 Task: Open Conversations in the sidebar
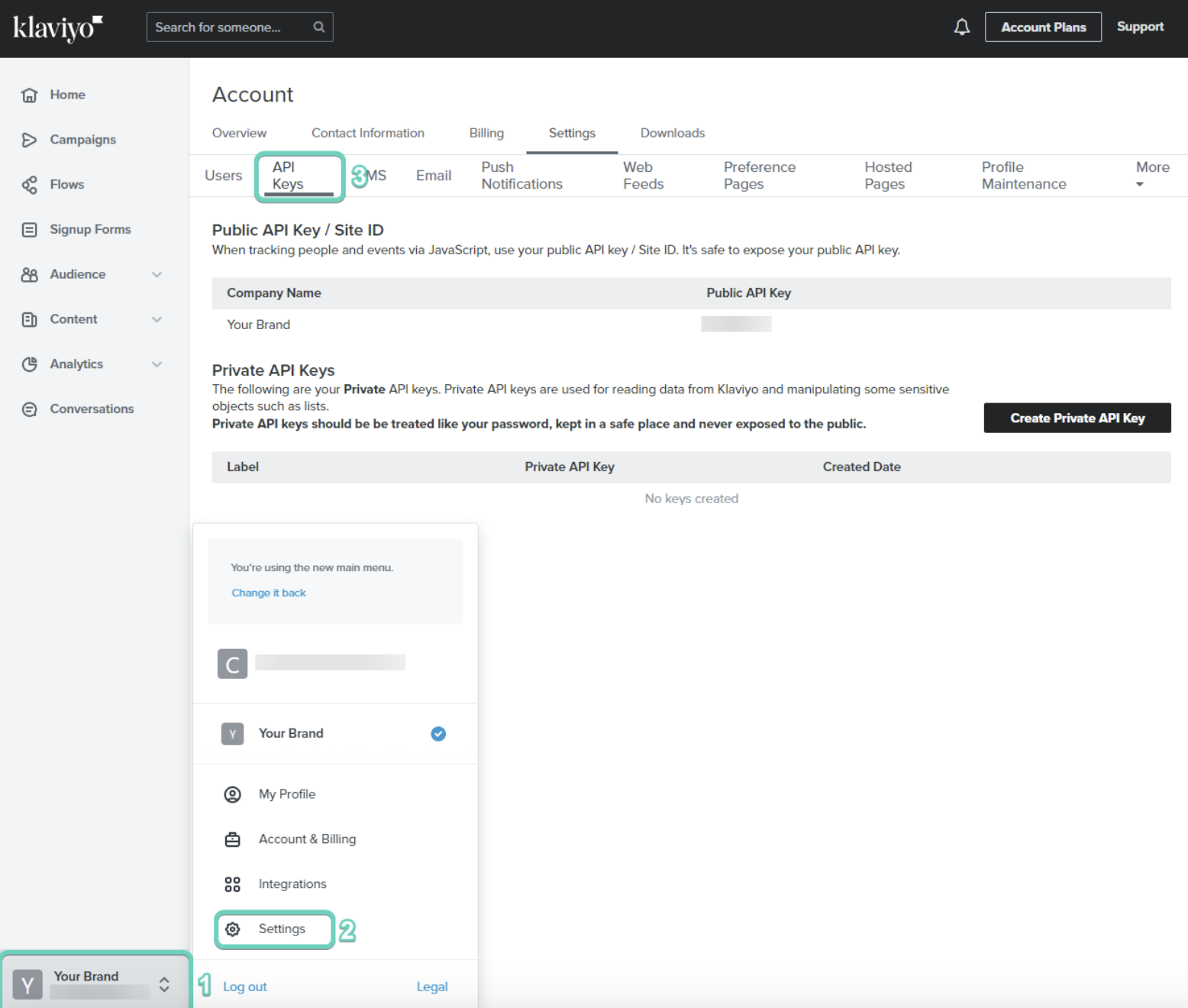tap(92, 409)
